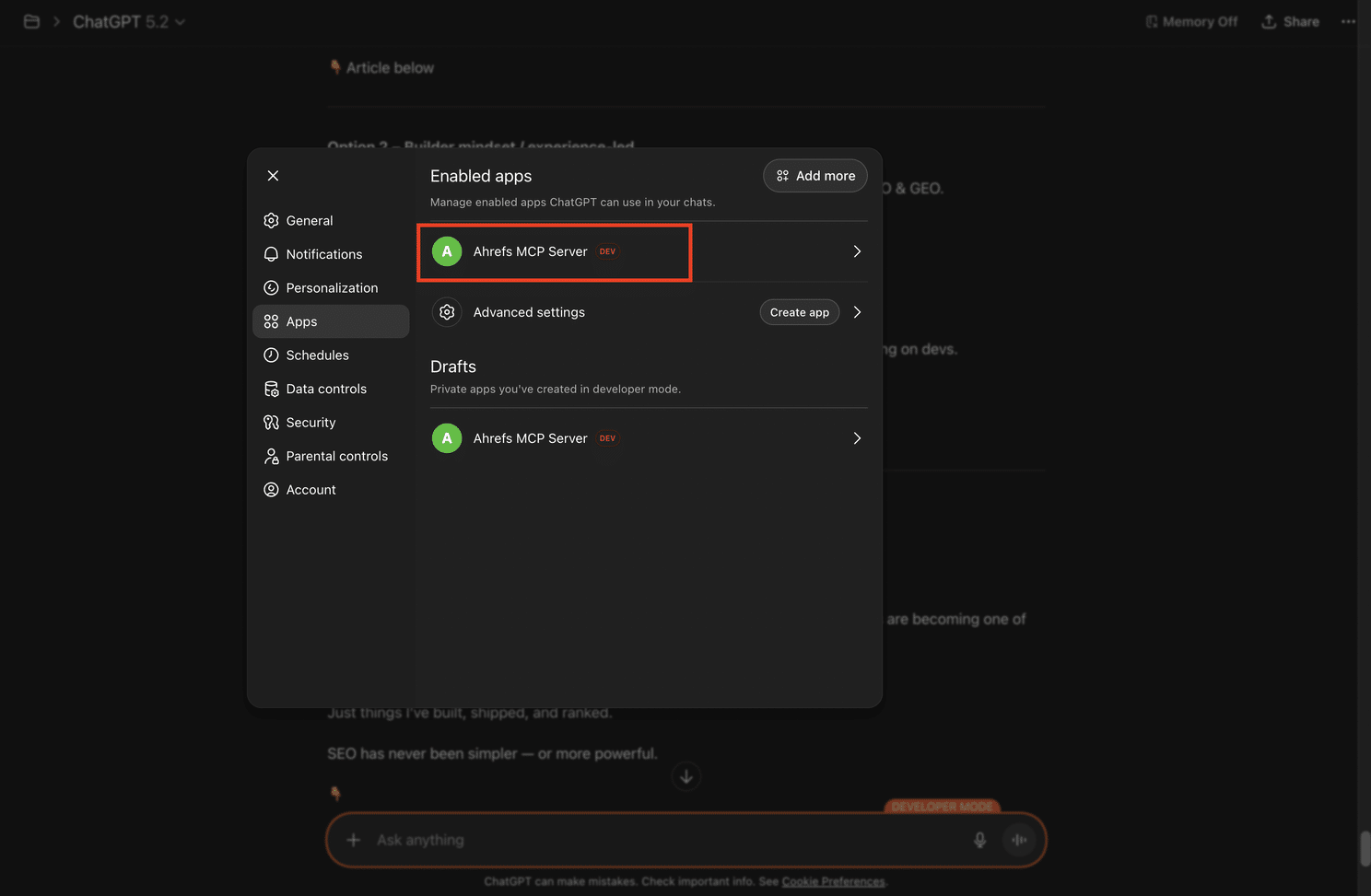The image size is (1371, 896).
Task: Start dictation with the microphone icon
Action: [979, 840]
